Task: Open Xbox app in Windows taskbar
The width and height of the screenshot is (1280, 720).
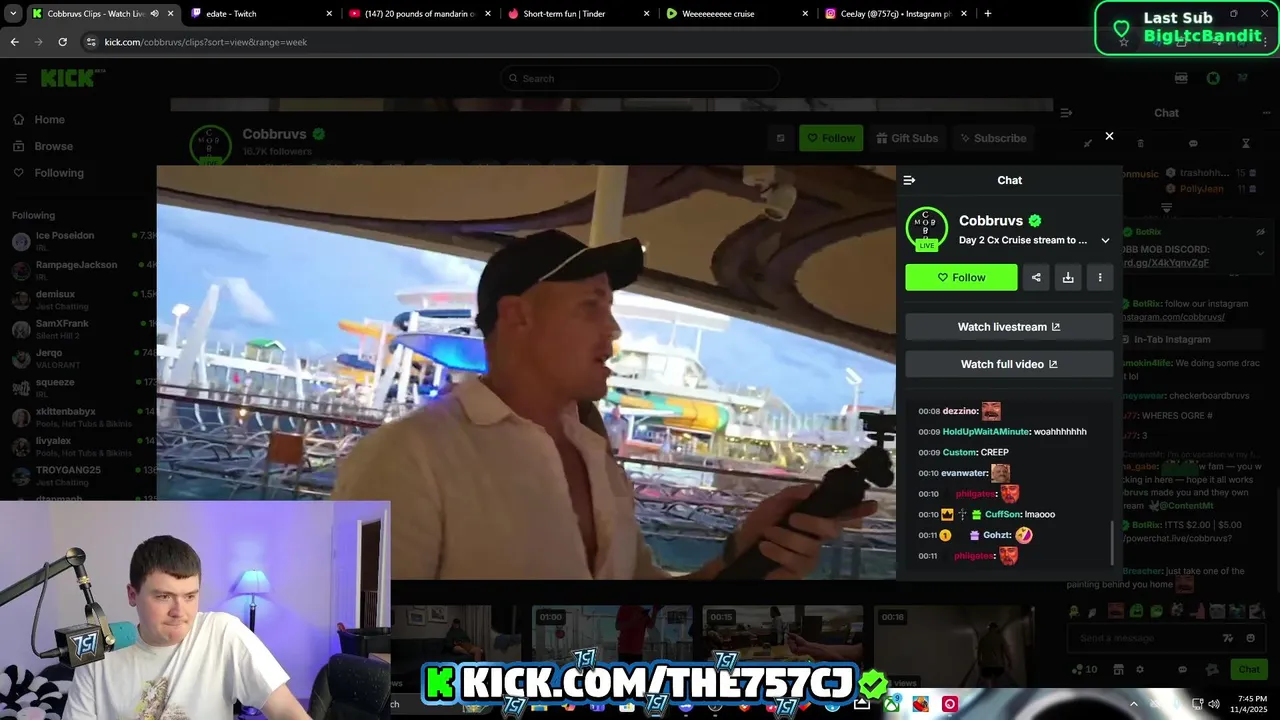Action: tap(890, 704)
